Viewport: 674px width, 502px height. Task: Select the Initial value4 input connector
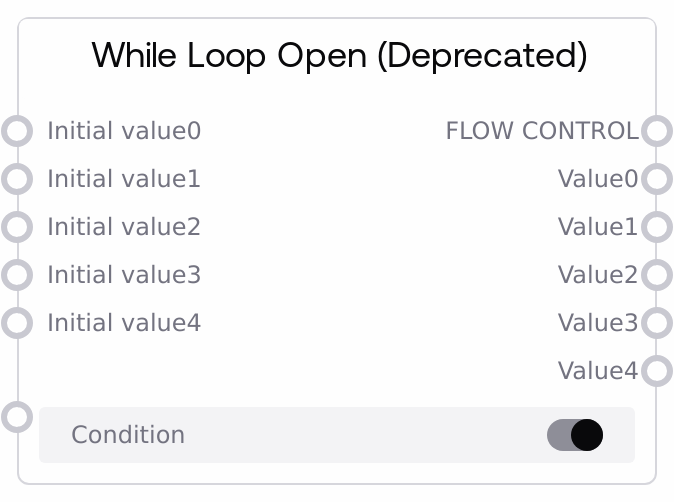pyautogui.click(x=17, y=323)
